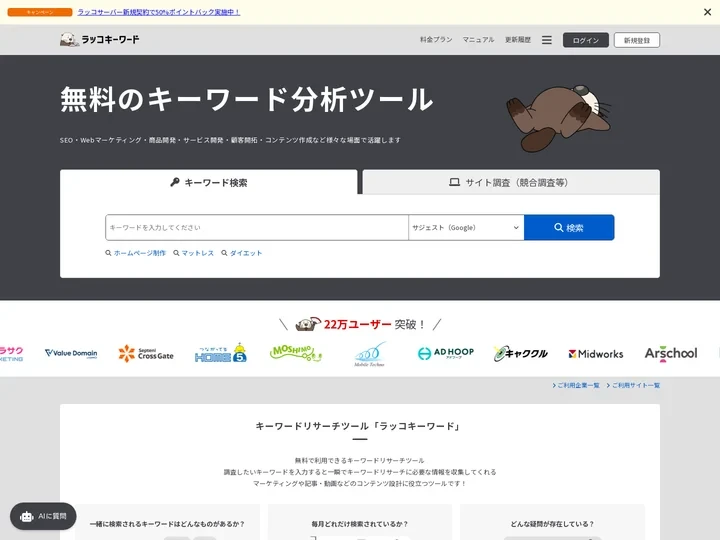Click the keyword input field
720x540 pixels.
(257, 227)
